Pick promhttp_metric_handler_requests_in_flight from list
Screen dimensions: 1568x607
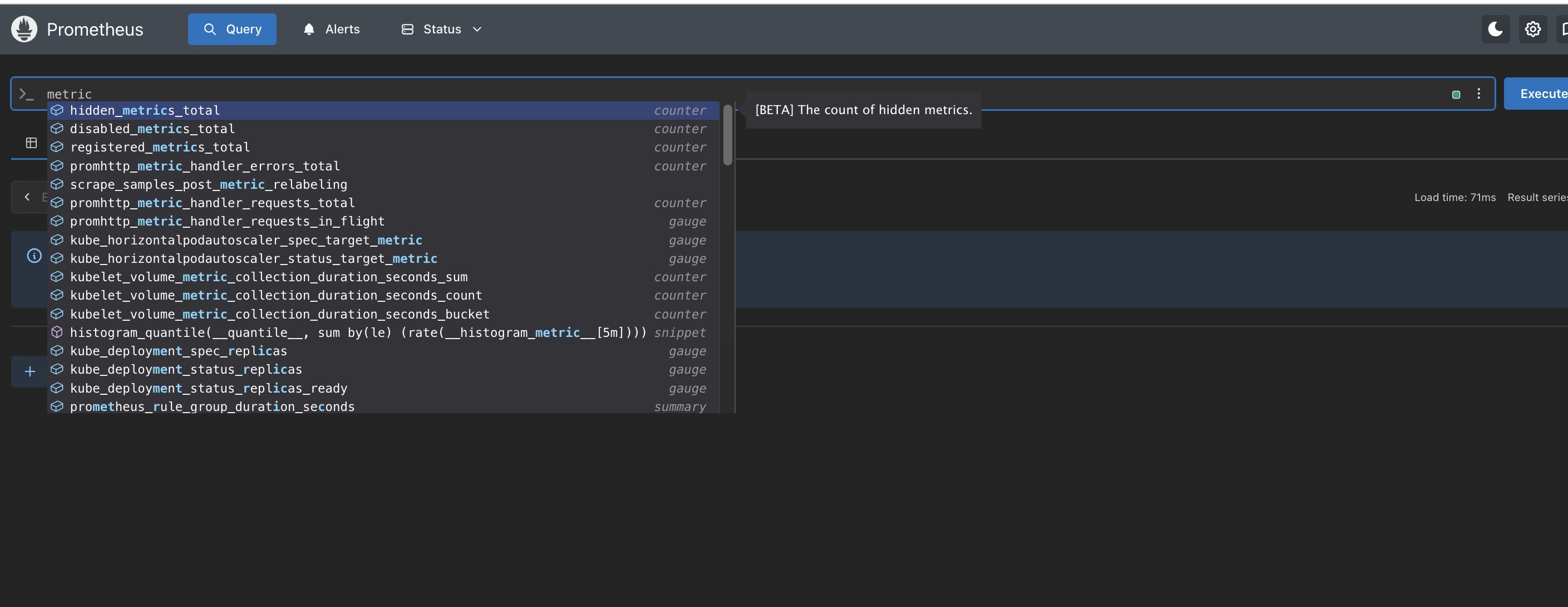(x=383, y=221)
